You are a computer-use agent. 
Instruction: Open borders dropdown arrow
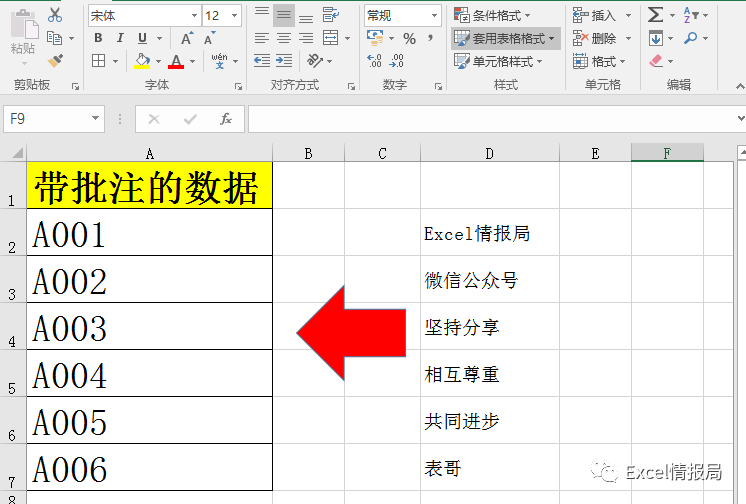pyautogui.click(x=115, y=61)
